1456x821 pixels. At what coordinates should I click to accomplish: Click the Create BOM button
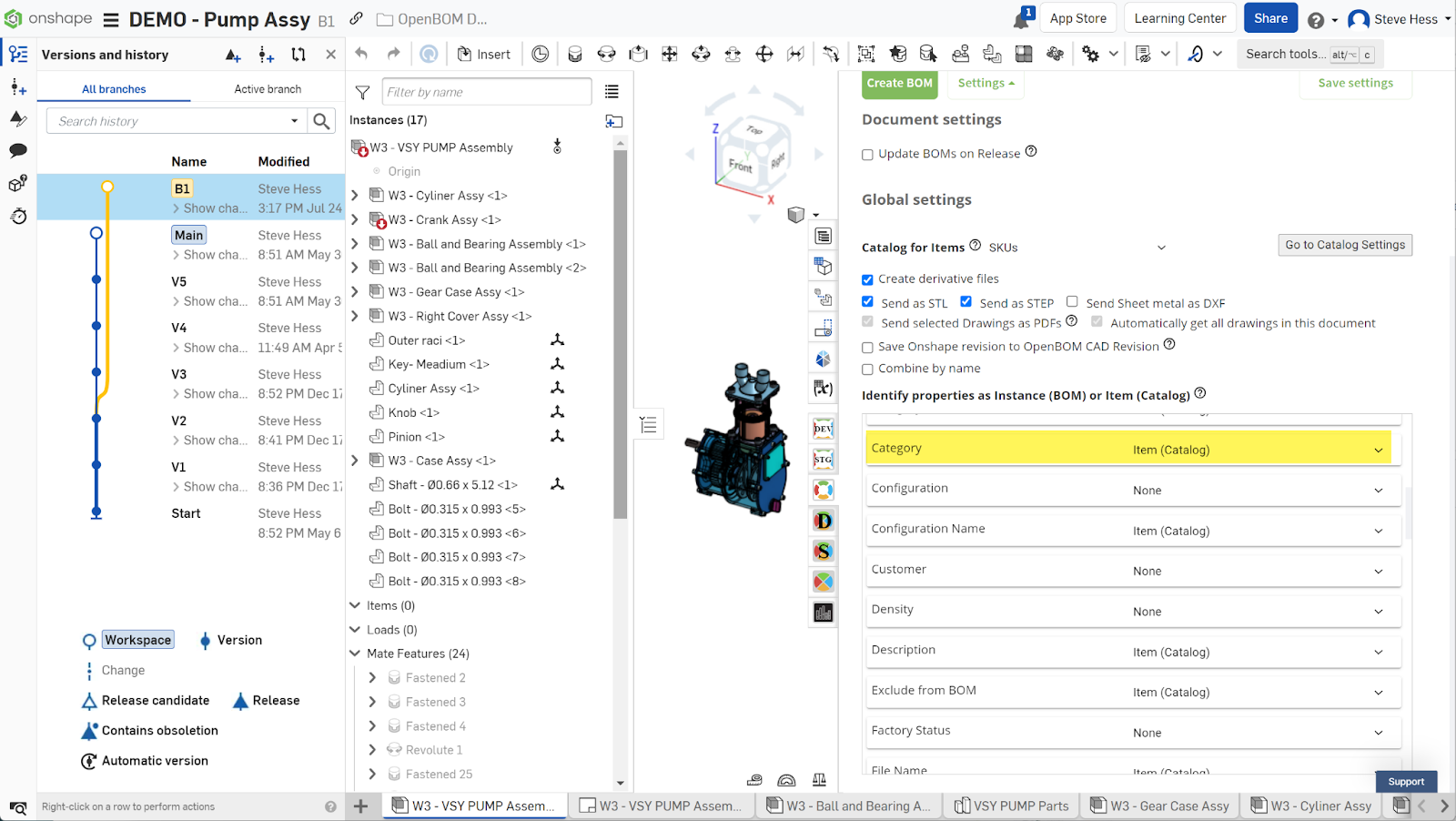pyautogui.click(x=899, y=83)
